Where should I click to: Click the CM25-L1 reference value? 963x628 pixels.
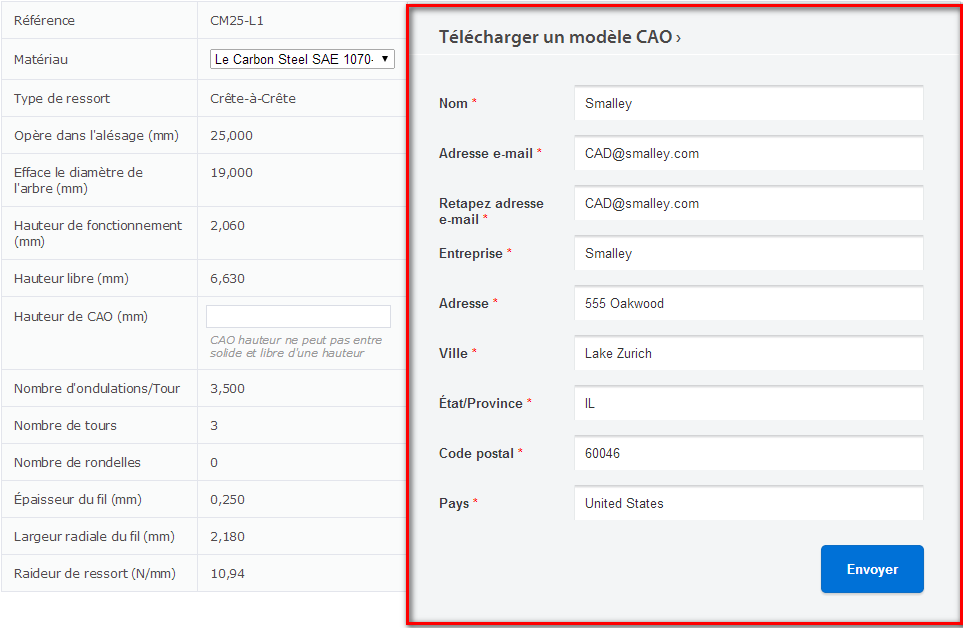[237, 21]
